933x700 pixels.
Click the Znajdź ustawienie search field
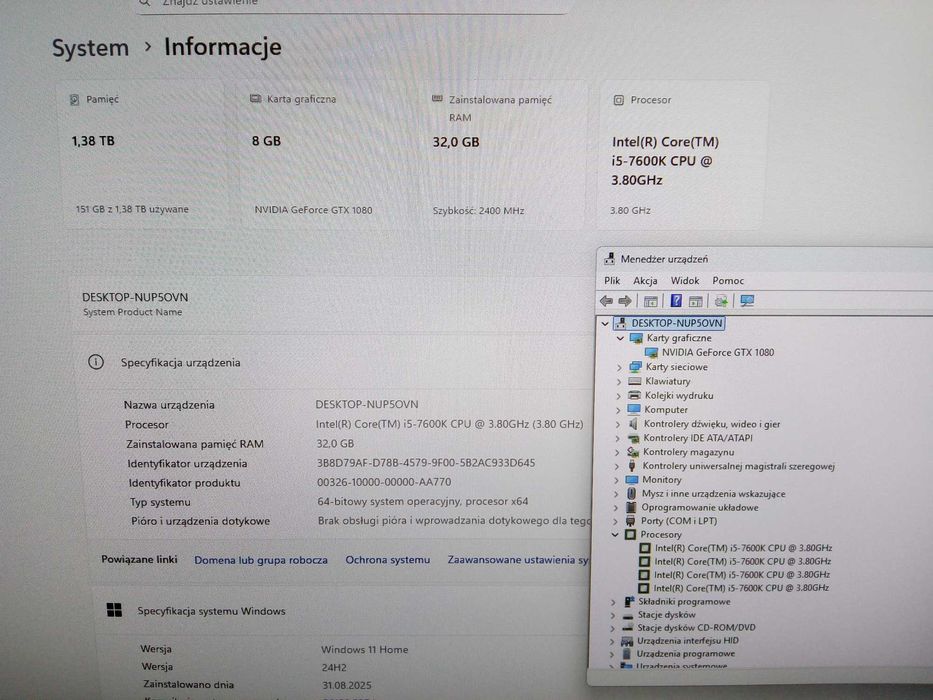[351, 5]
